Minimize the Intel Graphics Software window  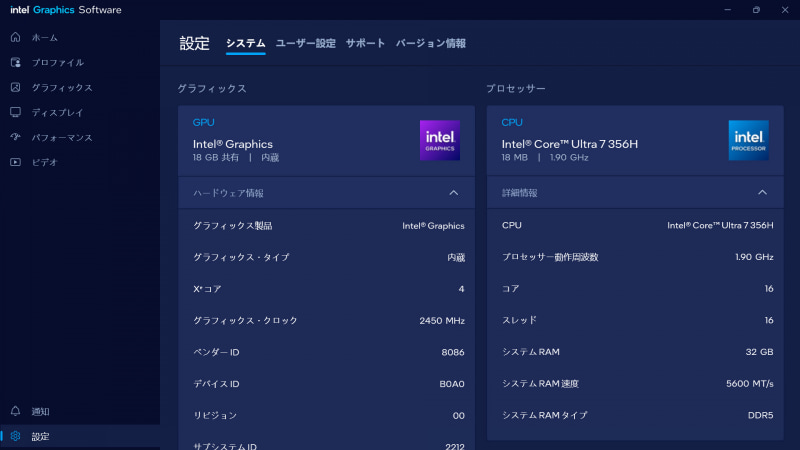pyautogui.click(x=728, y=10)
